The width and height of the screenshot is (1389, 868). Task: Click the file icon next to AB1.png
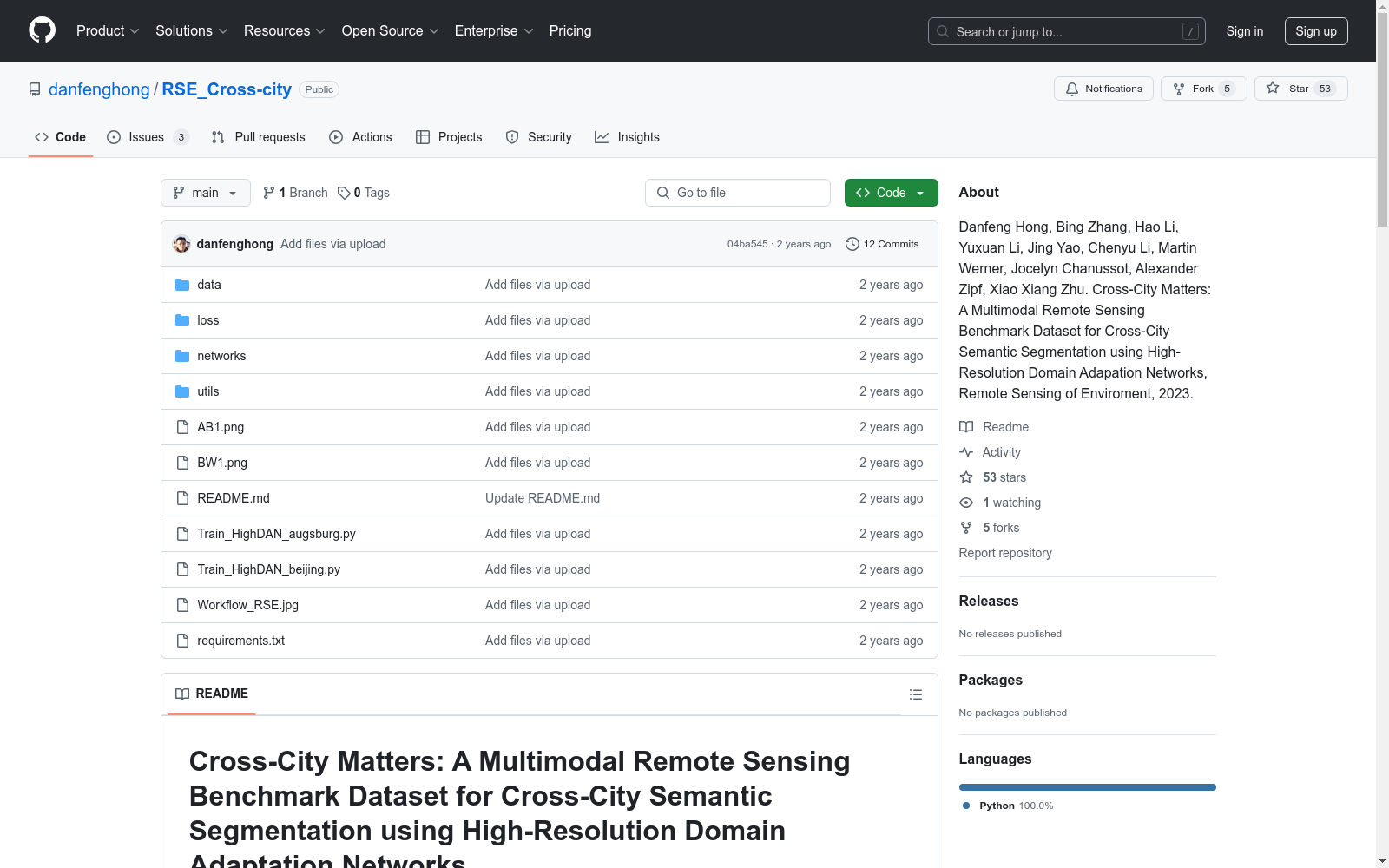(x=182, y=427)
